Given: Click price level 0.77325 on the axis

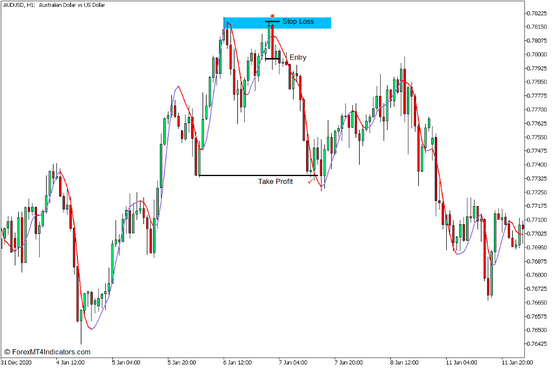Looking at the screenshot, I should [536, 179].
